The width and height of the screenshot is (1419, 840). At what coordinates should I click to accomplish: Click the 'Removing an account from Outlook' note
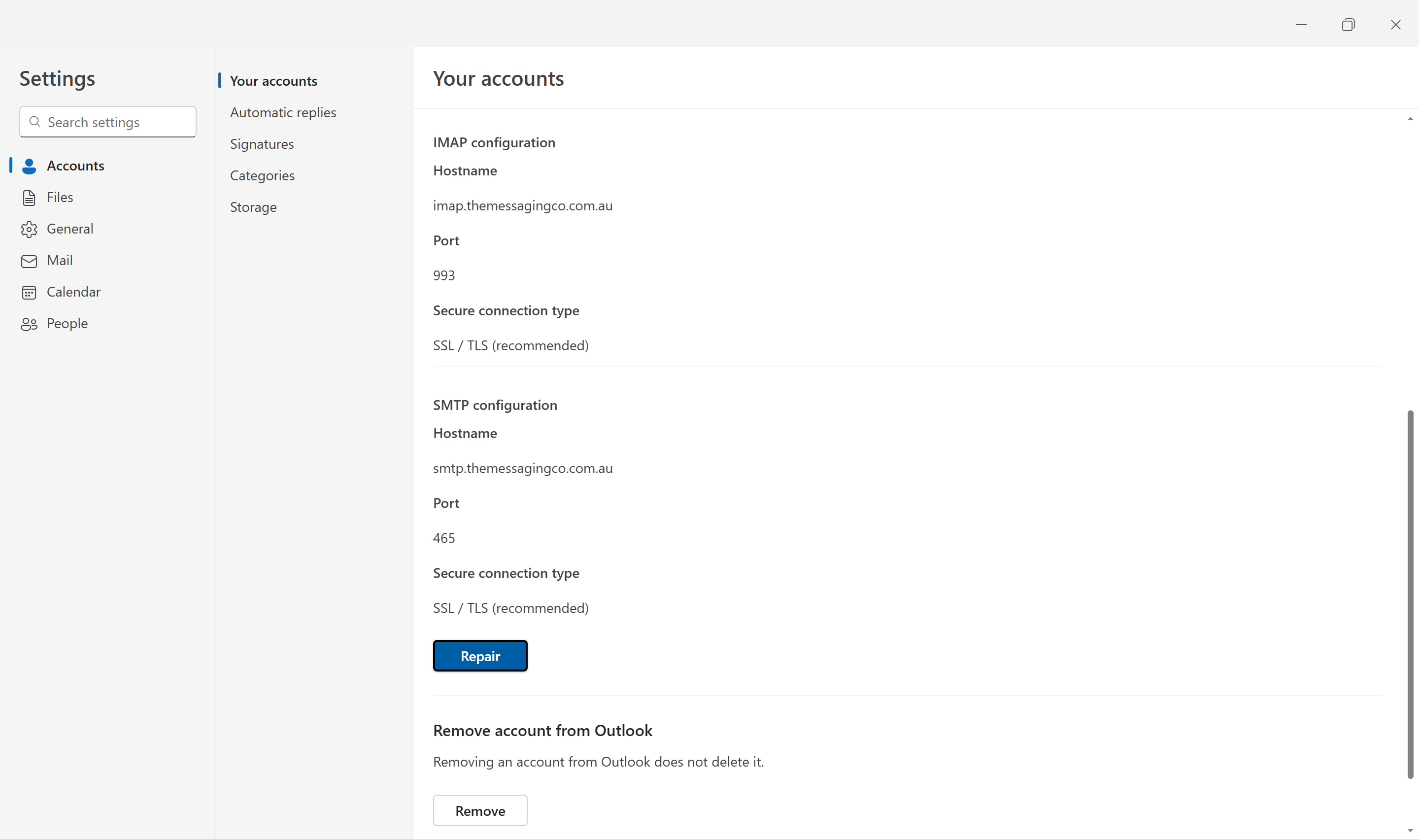(598, 762)
